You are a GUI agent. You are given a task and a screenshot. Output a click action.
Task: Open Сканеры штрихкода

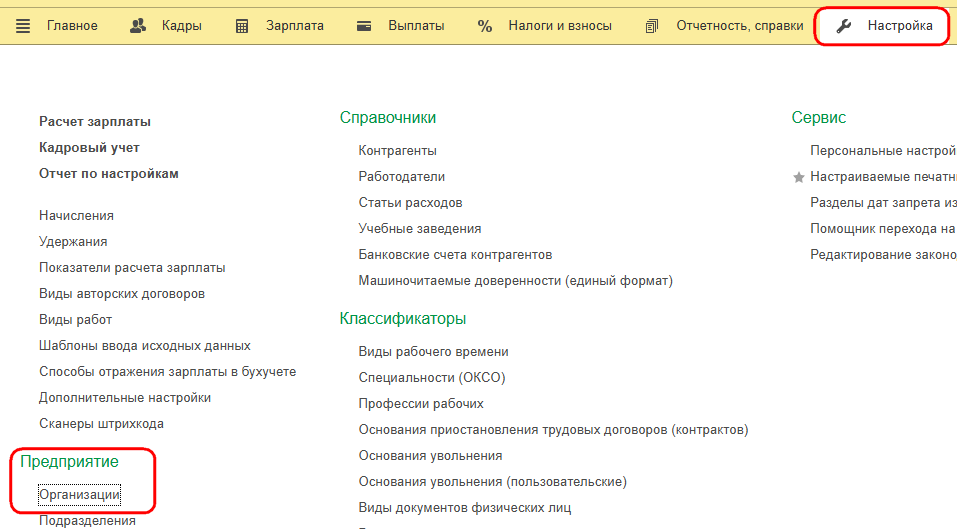101,423
